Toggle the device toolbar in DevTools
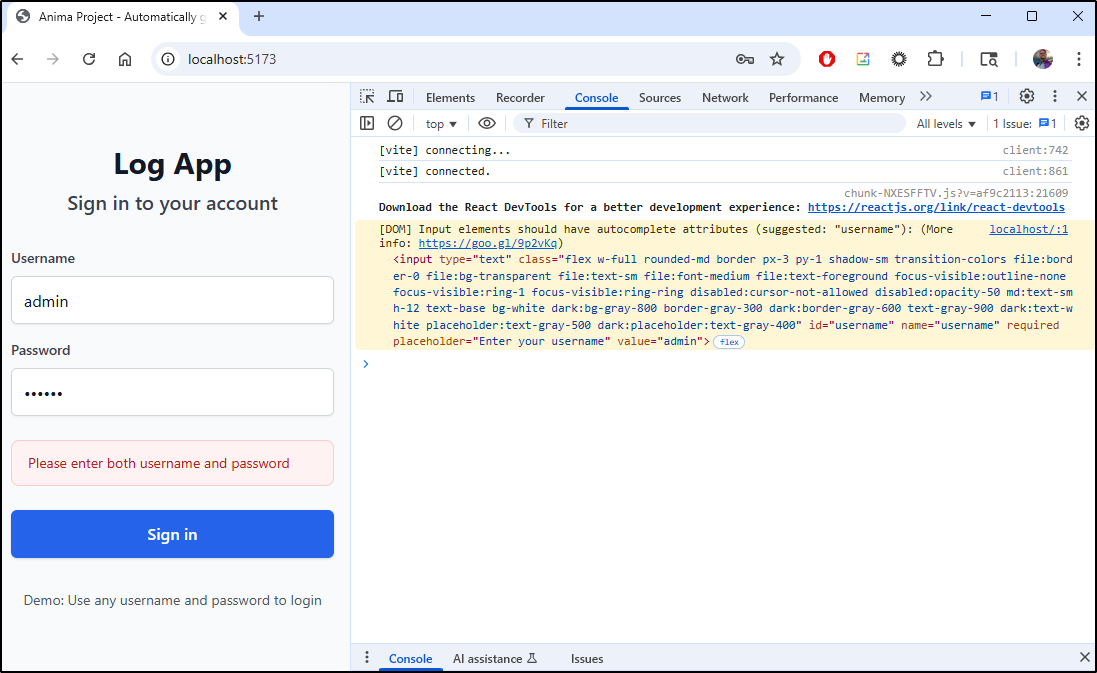 [x=395, y=97]
